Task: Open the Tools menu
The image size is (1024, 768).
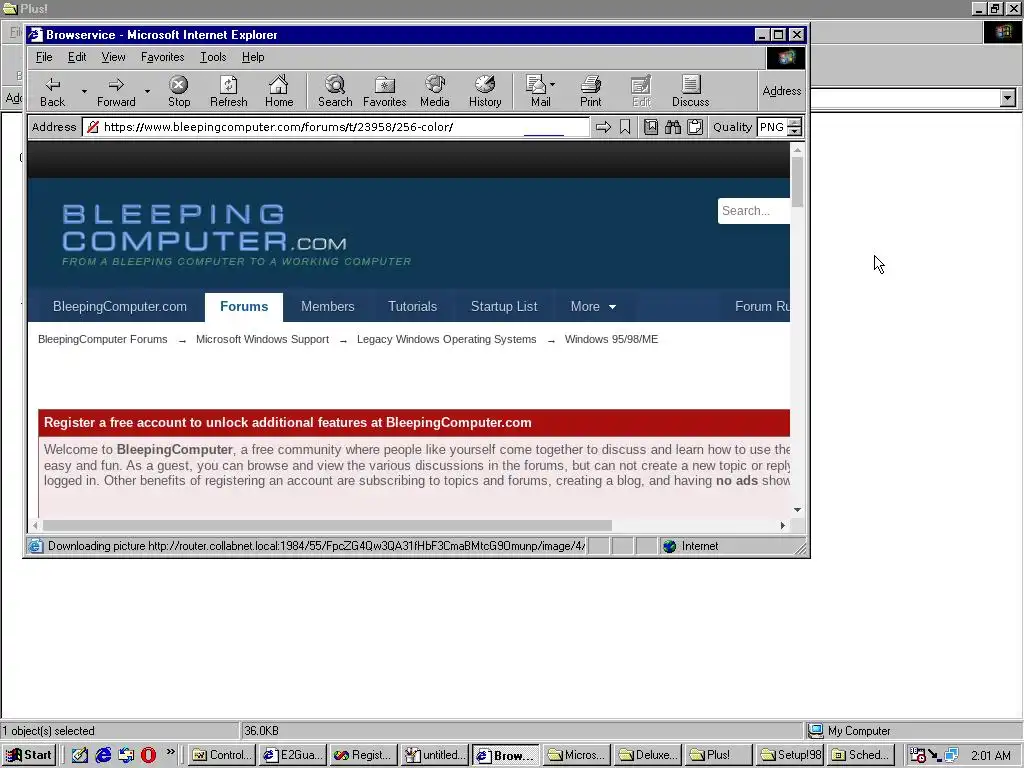Action: [213, 57]
